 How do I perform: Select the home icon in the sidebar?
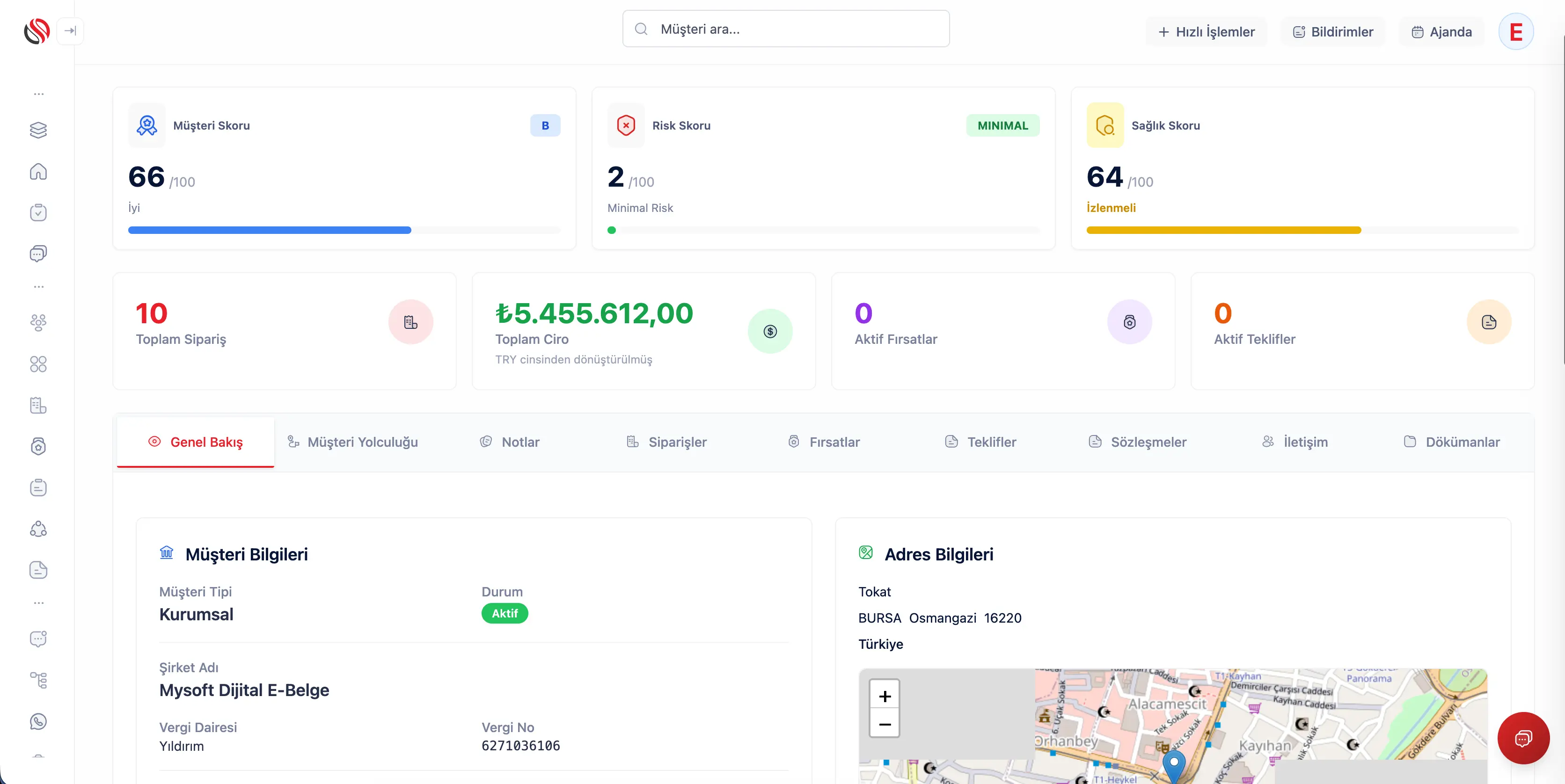38,172
